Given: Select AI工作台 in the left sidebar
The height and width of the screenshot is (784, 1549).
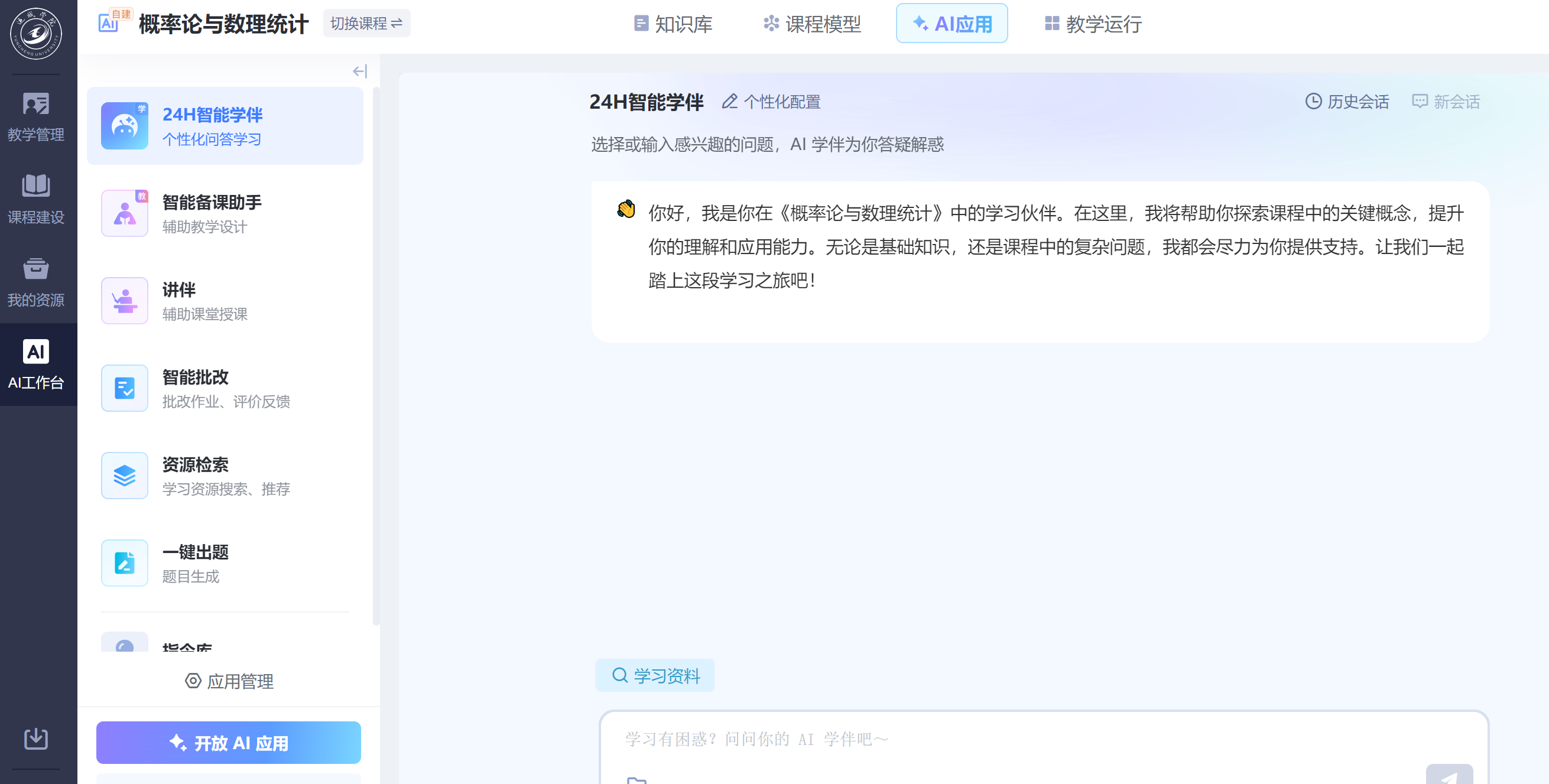Looking at the screenshot, I should click(x=36, y=365).
